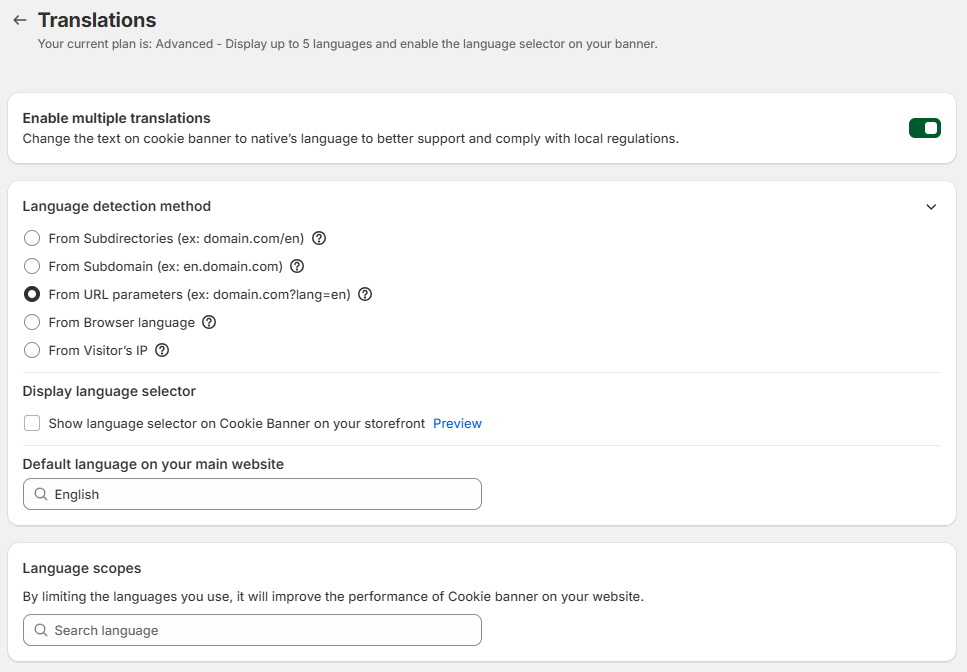Select From Subdomain radio button

pyautogui.click(x=32, y=266)
